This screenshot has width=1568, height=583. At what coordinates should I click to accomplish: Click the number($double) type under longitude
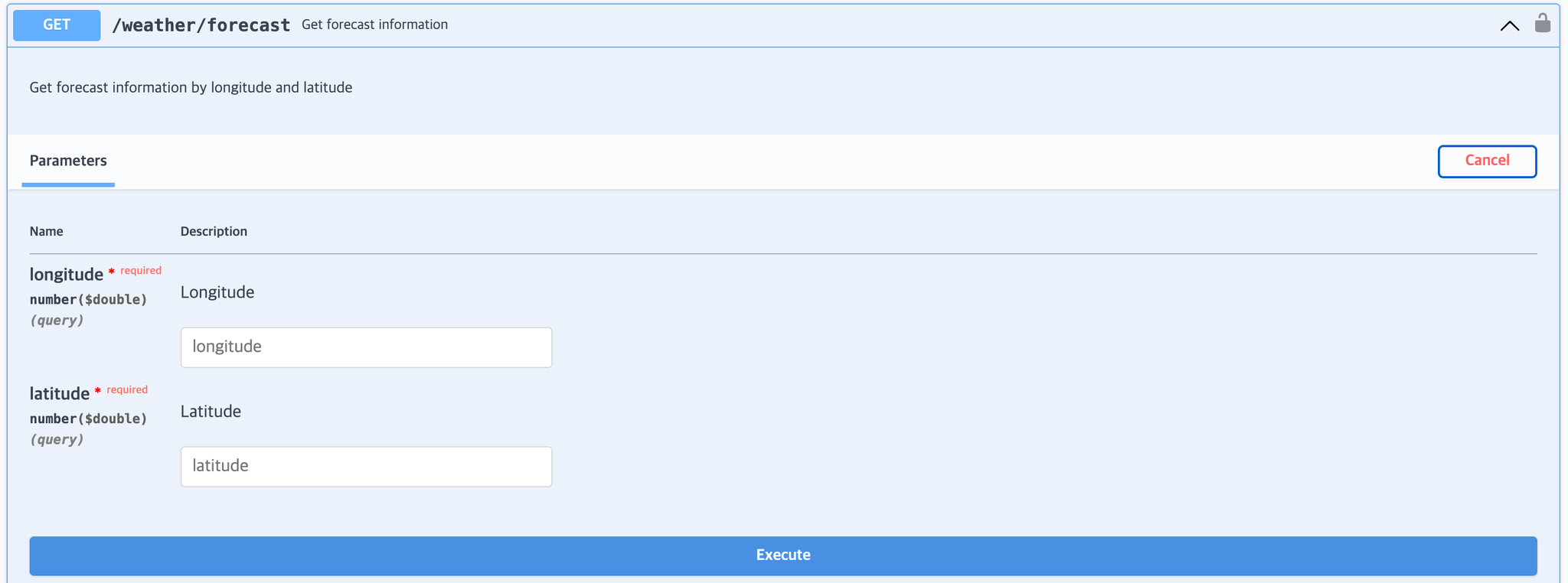[88, 299]
